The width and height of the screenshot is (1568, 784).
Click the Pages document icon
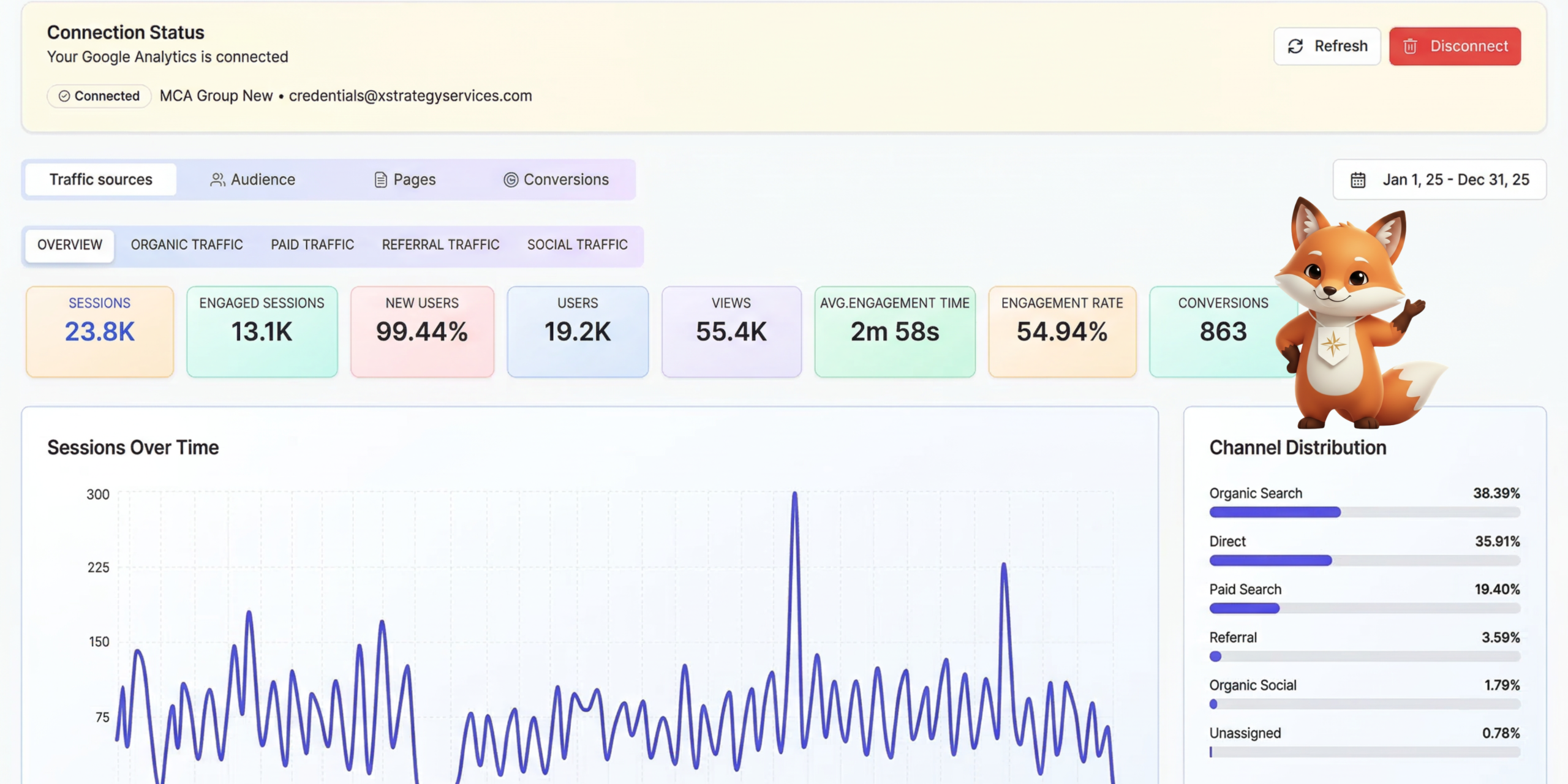pos(380,179)
